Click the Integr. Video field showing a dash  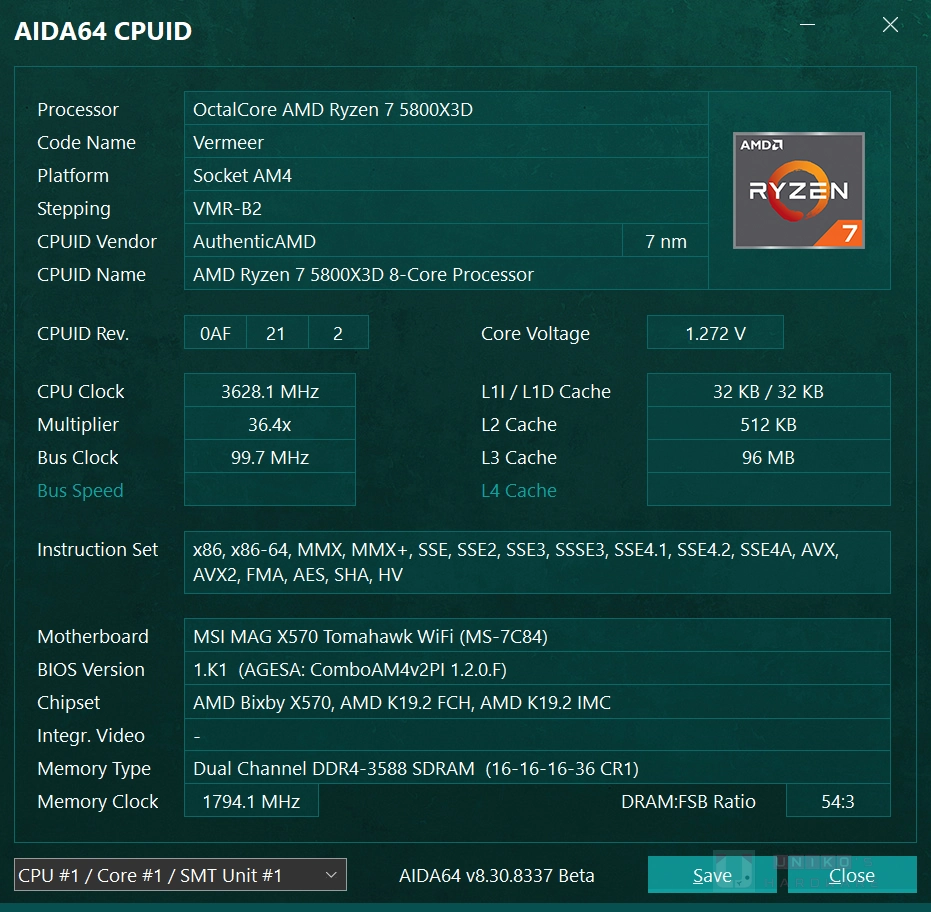537,735
